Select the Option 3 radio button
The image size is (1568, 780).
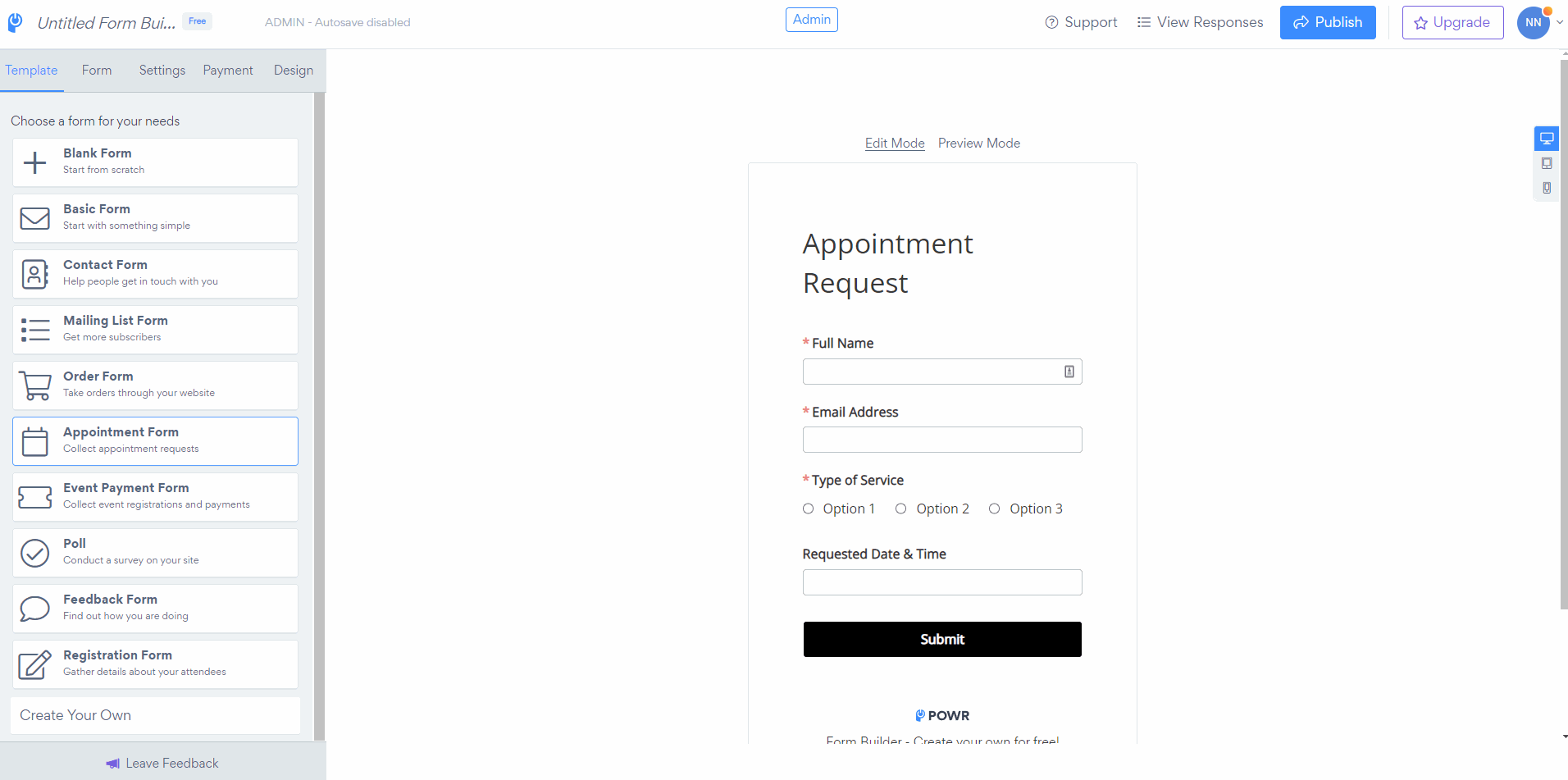994,509
